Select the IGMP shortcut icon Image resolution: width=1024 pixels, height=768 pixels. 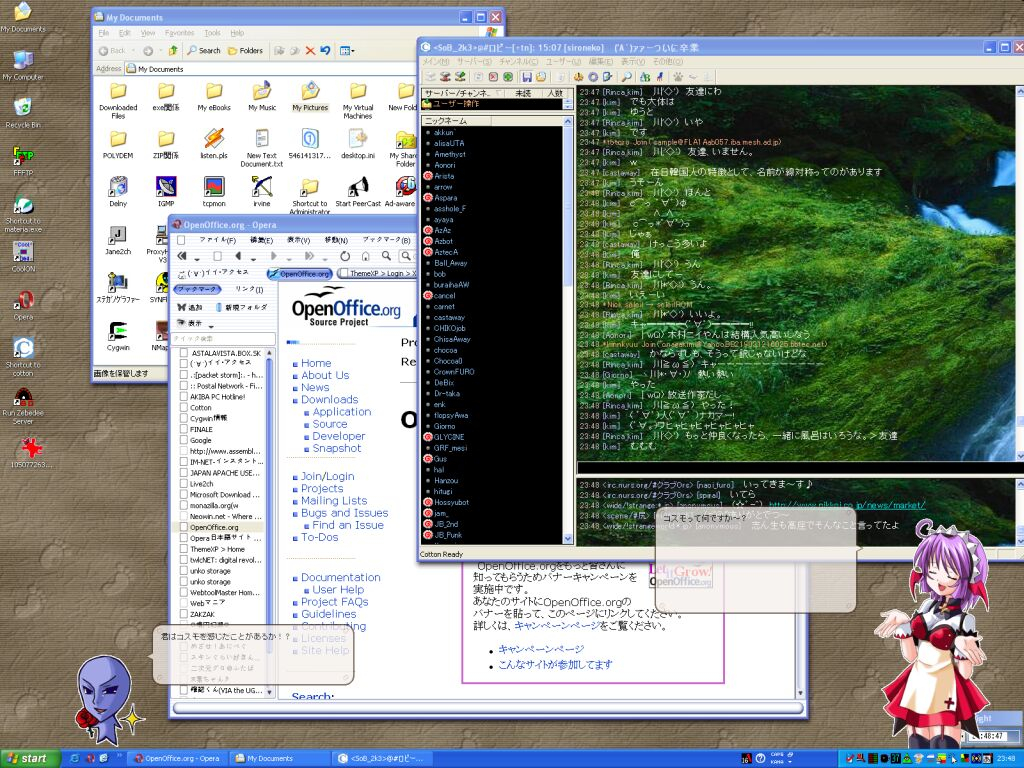click(x=166, y=193)
